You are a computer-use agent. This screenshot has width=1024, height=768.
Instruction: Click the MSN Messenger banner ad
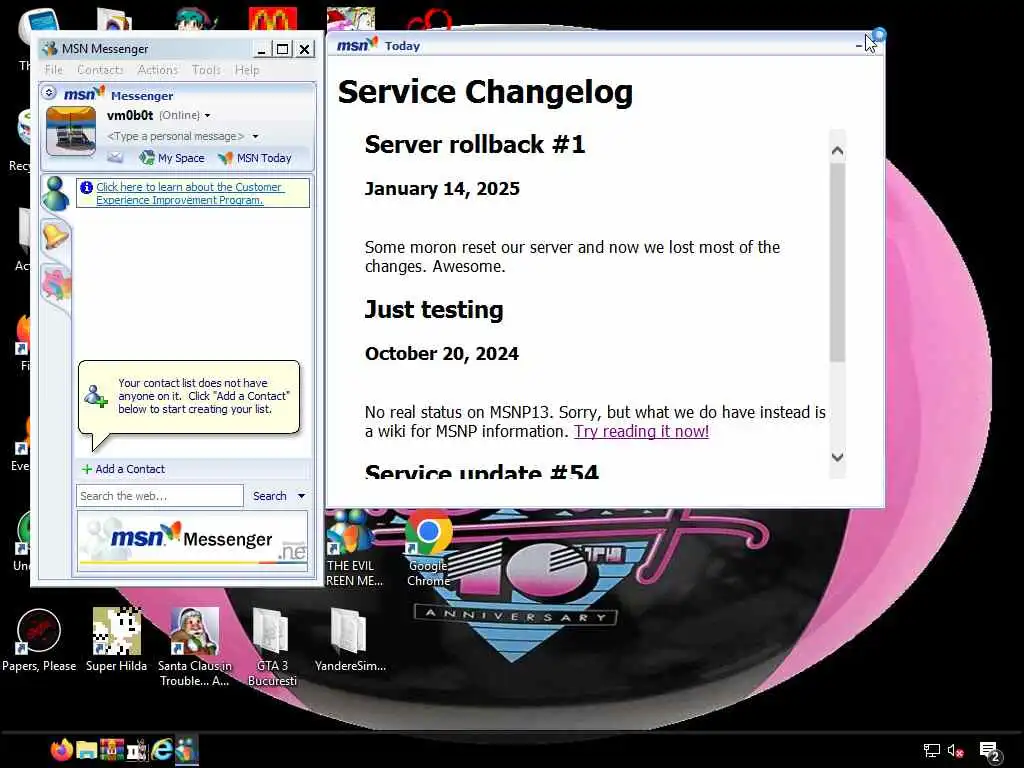tap(192, 541)
